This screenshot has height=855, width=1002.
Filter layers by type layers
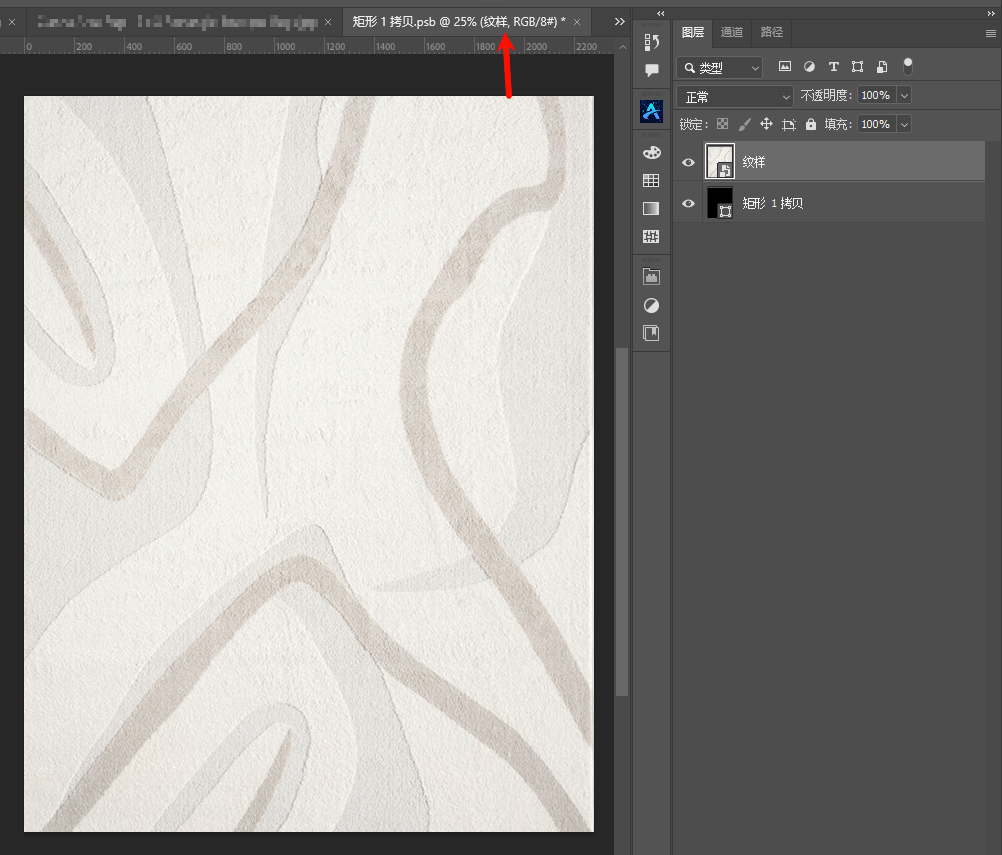coord(833,66)
